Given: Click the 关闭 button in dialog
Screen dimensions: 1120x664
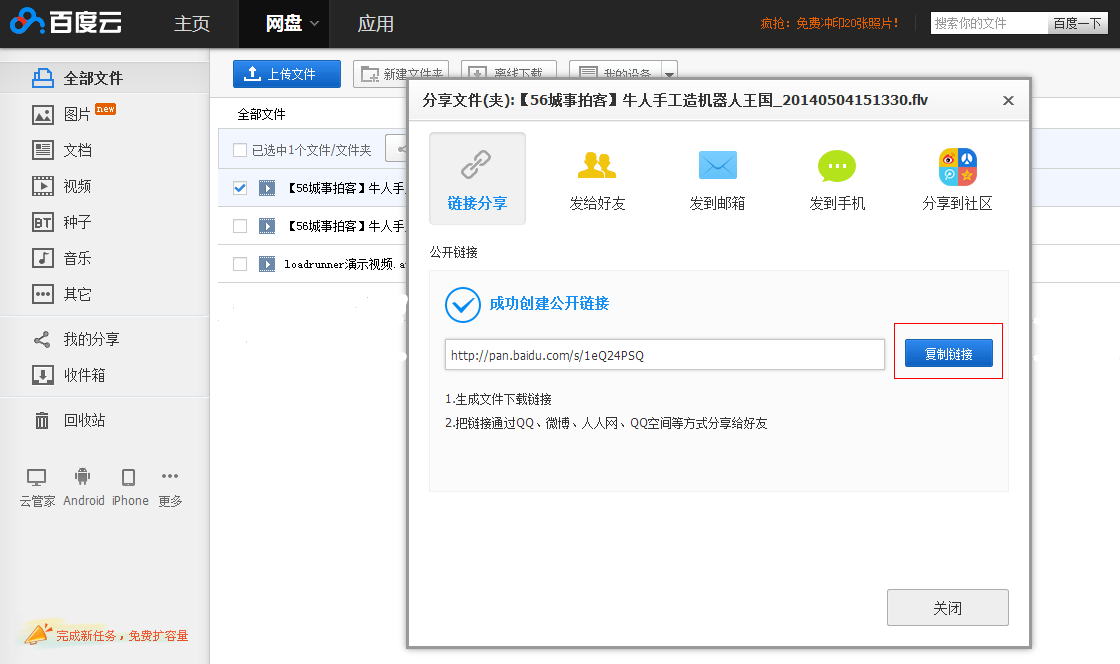Looking at the screenshot, I should click(x=947, y=608).
